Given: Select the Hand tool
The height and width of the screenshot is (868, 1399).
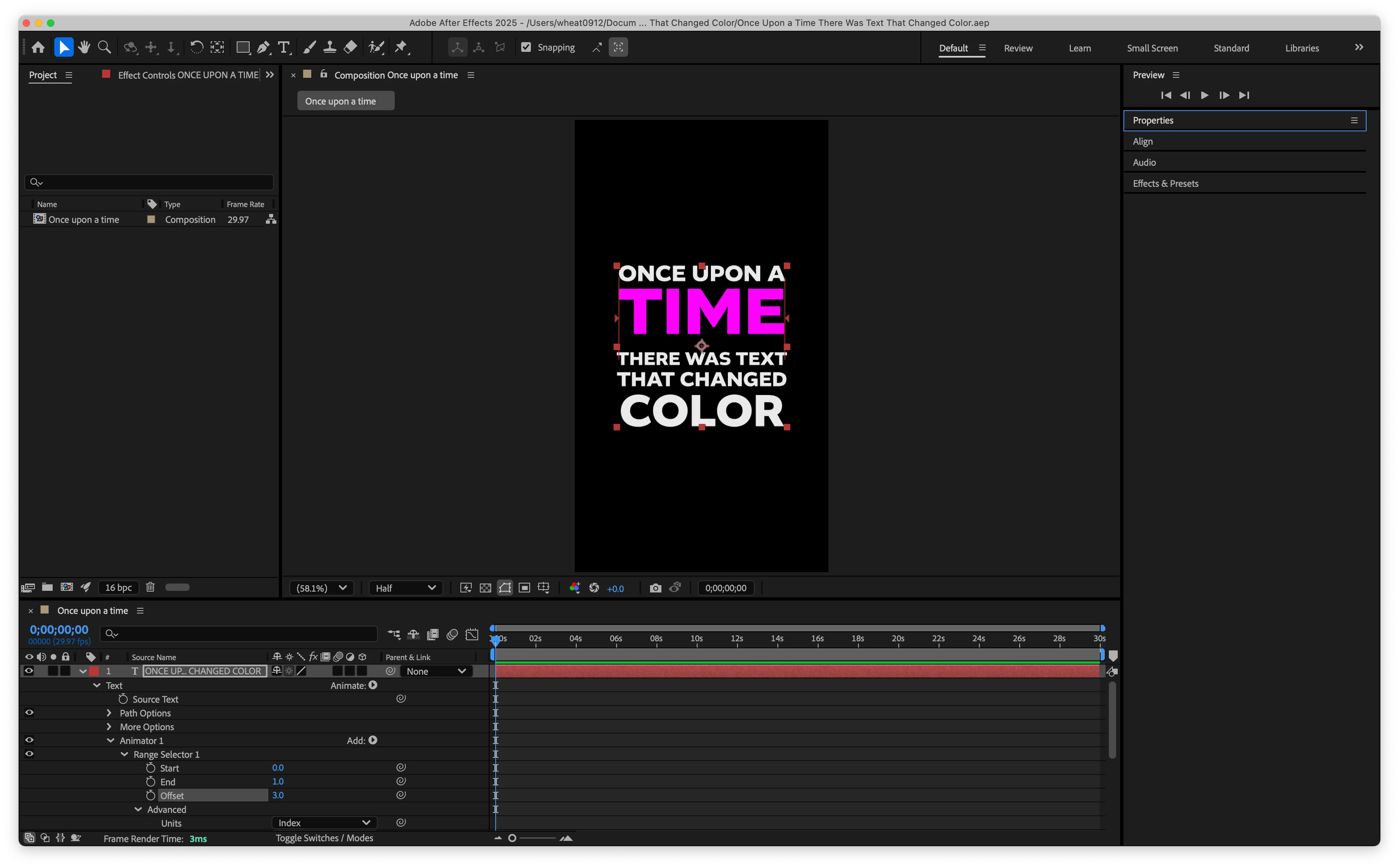Looking at the screenshot, I should pos(84,47).
